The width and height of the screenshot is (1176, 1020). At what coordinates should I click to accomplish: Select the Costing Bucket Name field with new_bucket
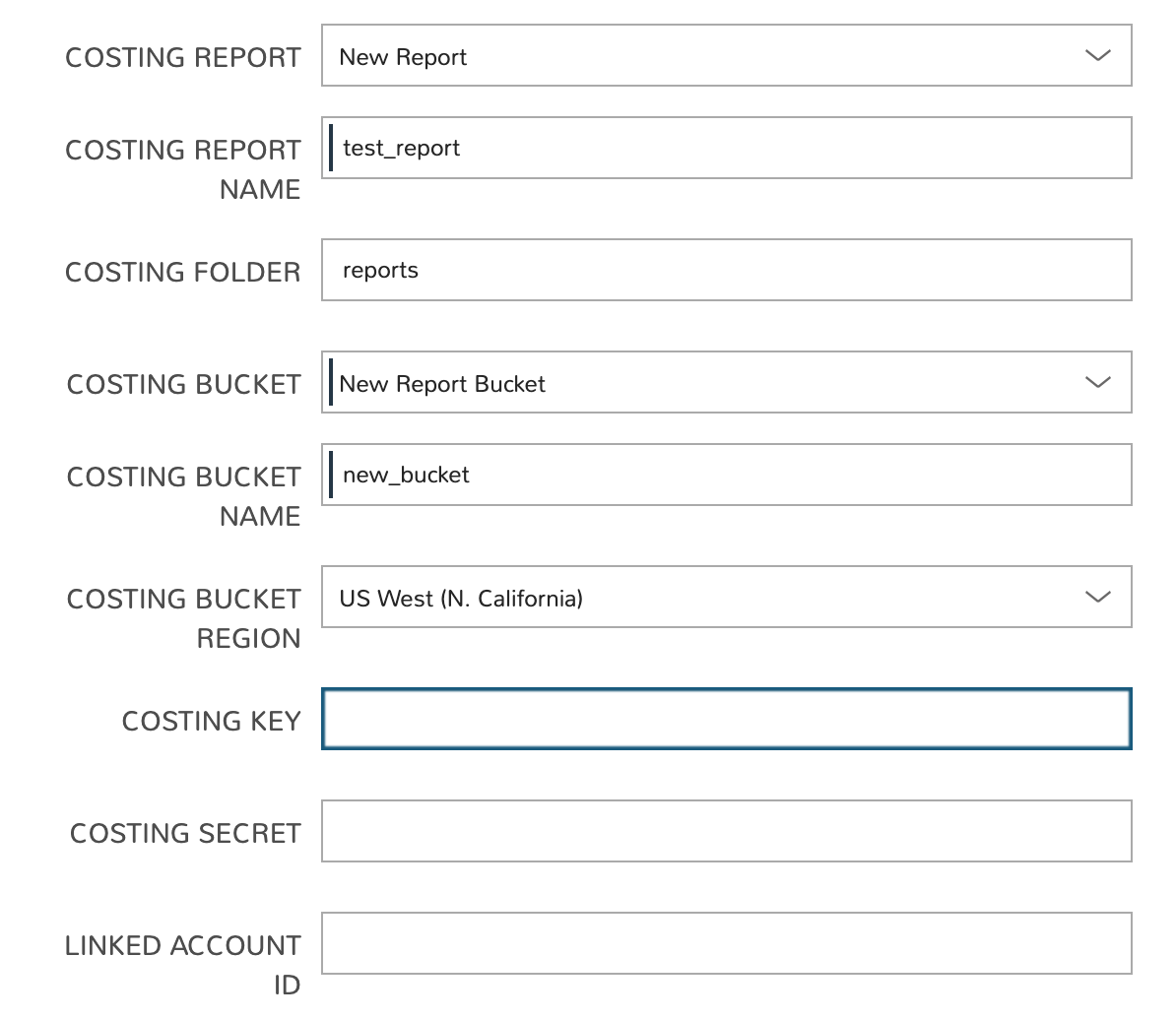(x=727, y=476)
